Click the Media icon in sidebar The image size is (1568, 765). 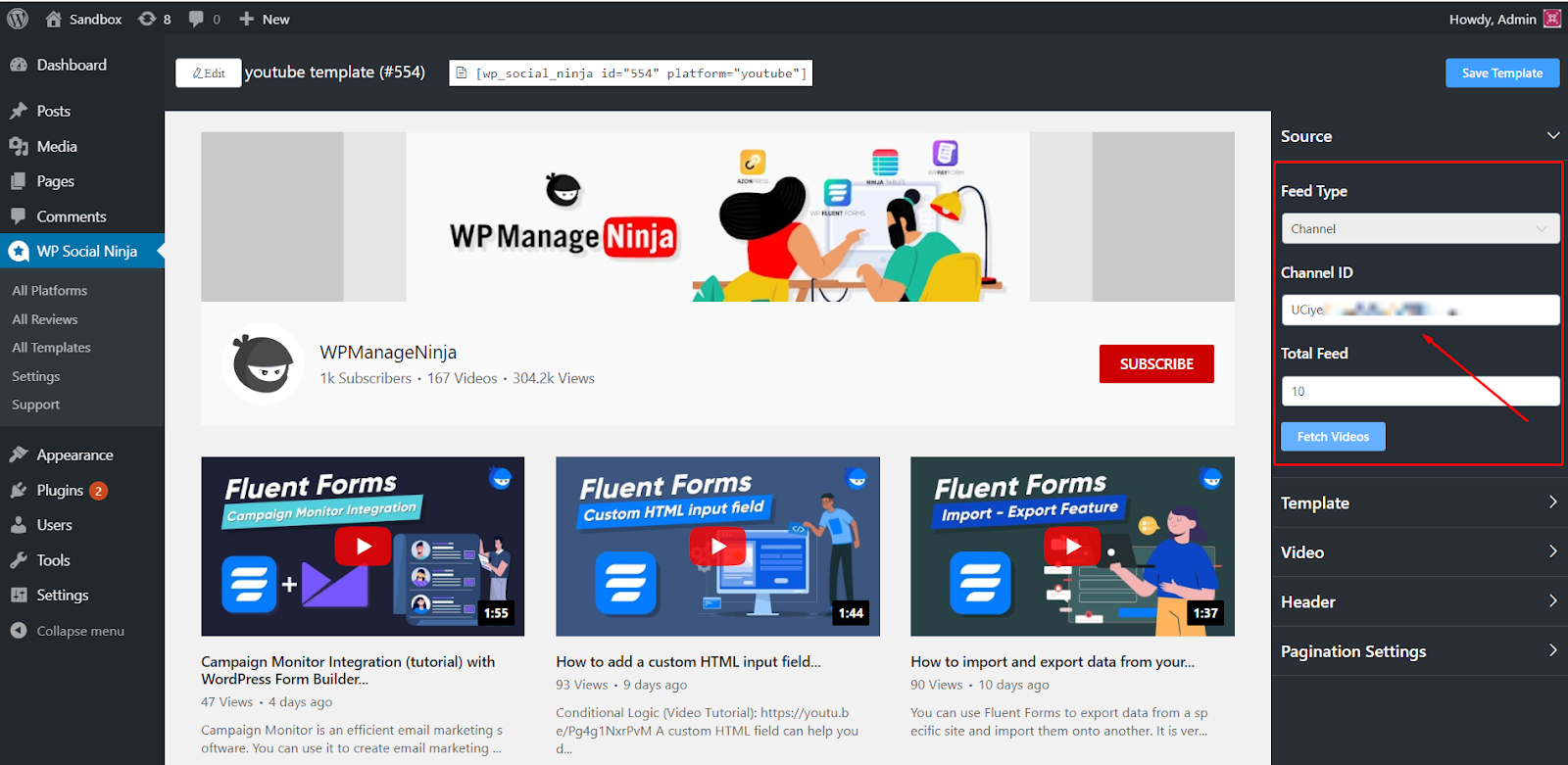tap(19, 146)
